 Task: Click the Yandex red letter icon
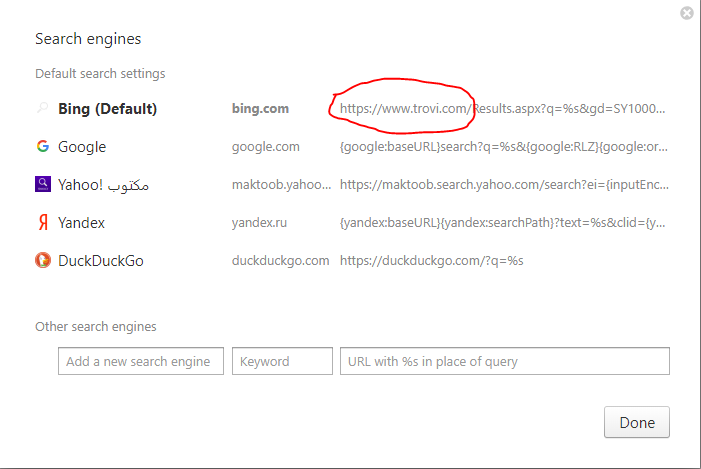43,222
